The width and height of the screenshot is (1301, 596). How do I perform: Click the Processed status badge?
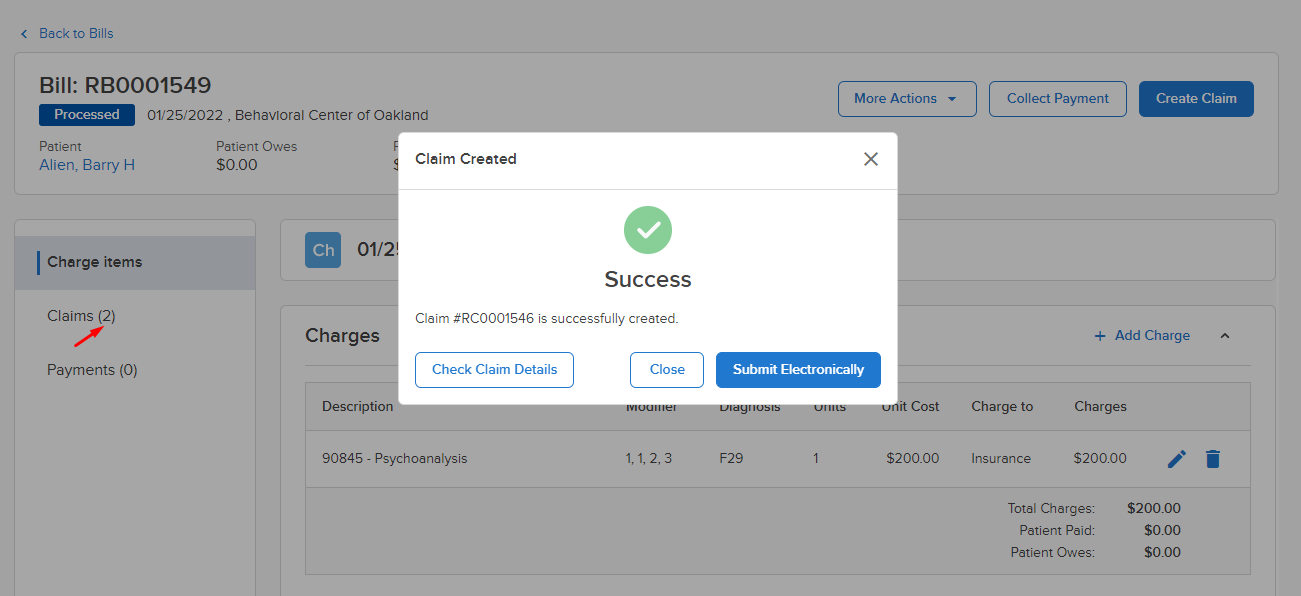point(86,114)
